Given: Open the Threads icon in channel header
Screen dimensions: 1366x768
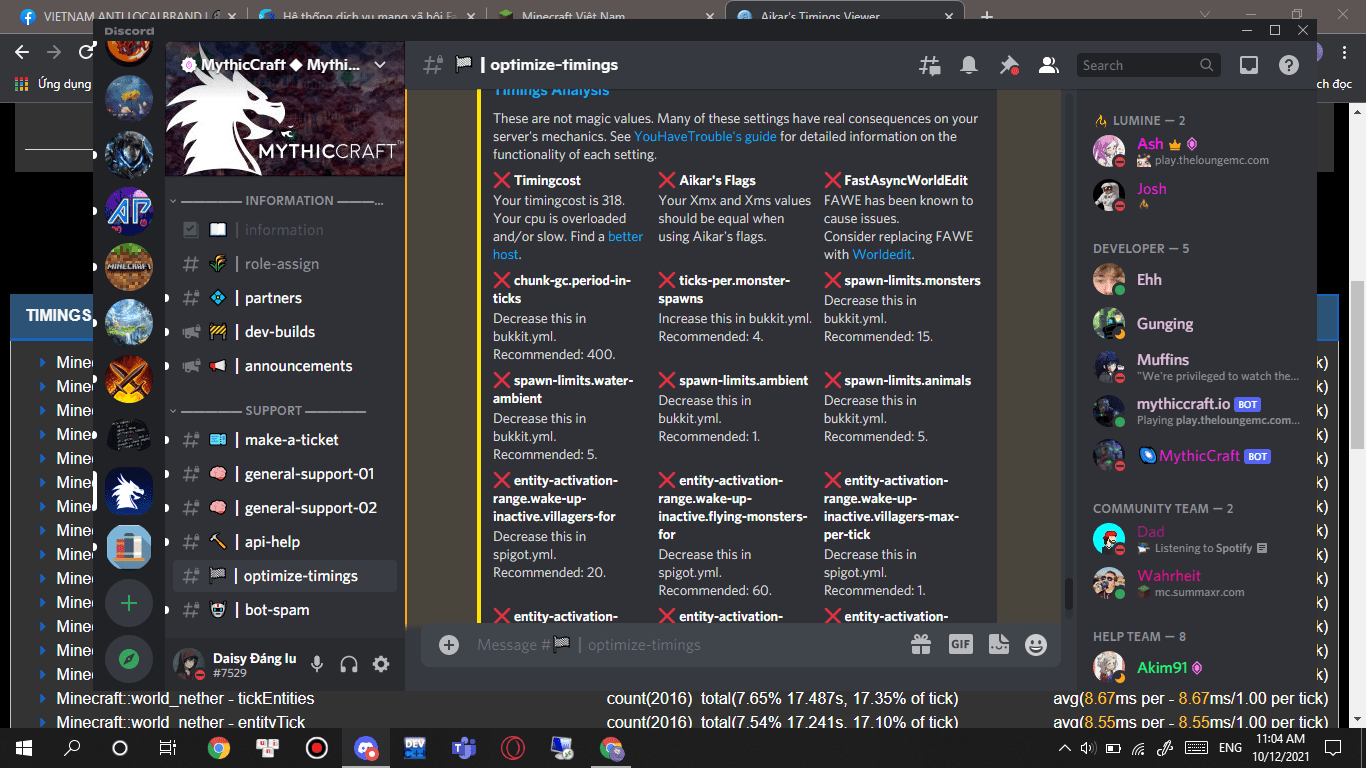Looking at the screenshot, I should click(x=929, y=65).
